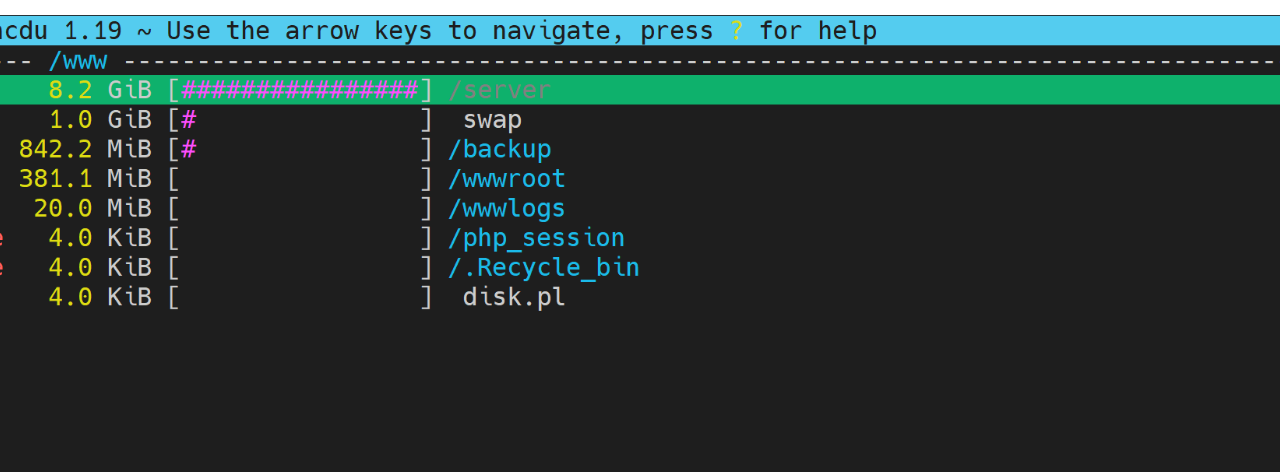Select the /wwwroot directory

point(507,179)
